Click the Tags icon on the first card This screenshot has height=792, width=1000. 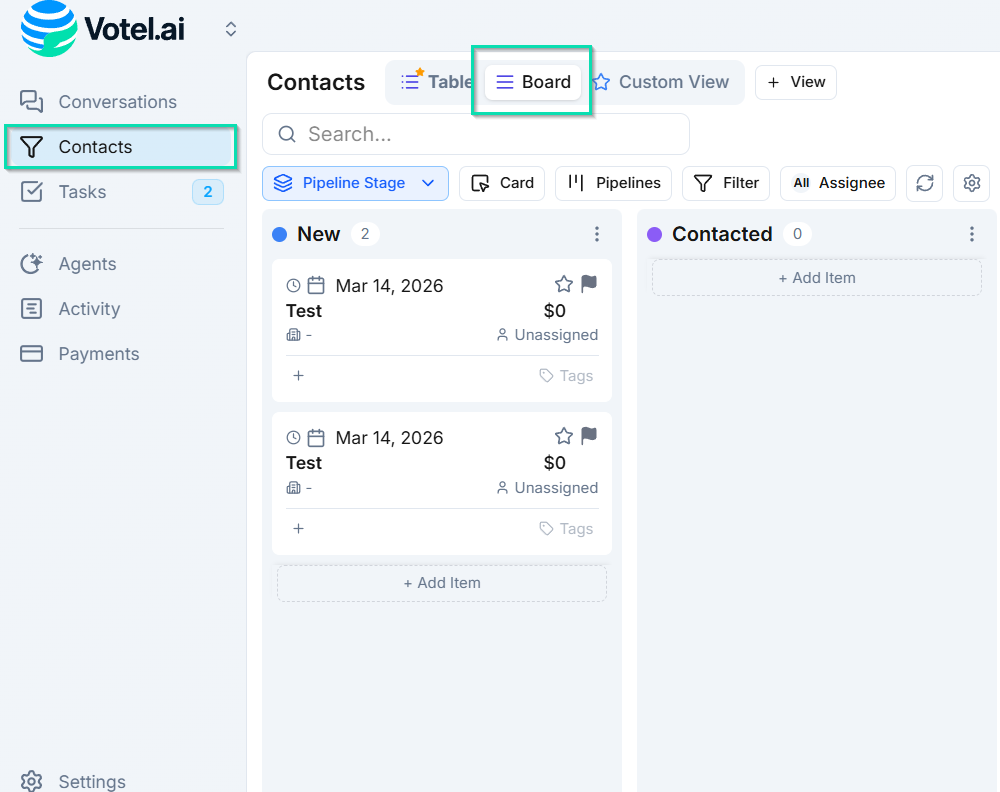pyautogui.click(x=546, y=374)
